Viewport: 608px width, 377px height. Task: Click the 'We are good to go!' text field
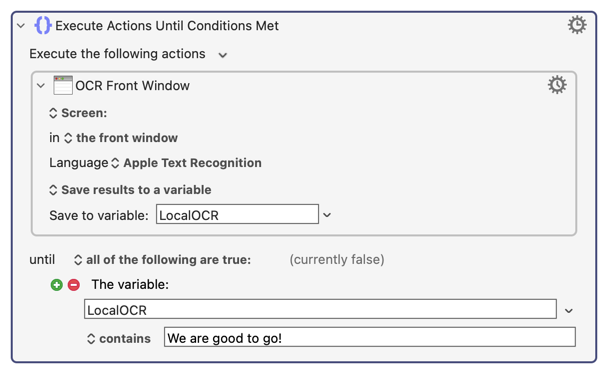370,337
